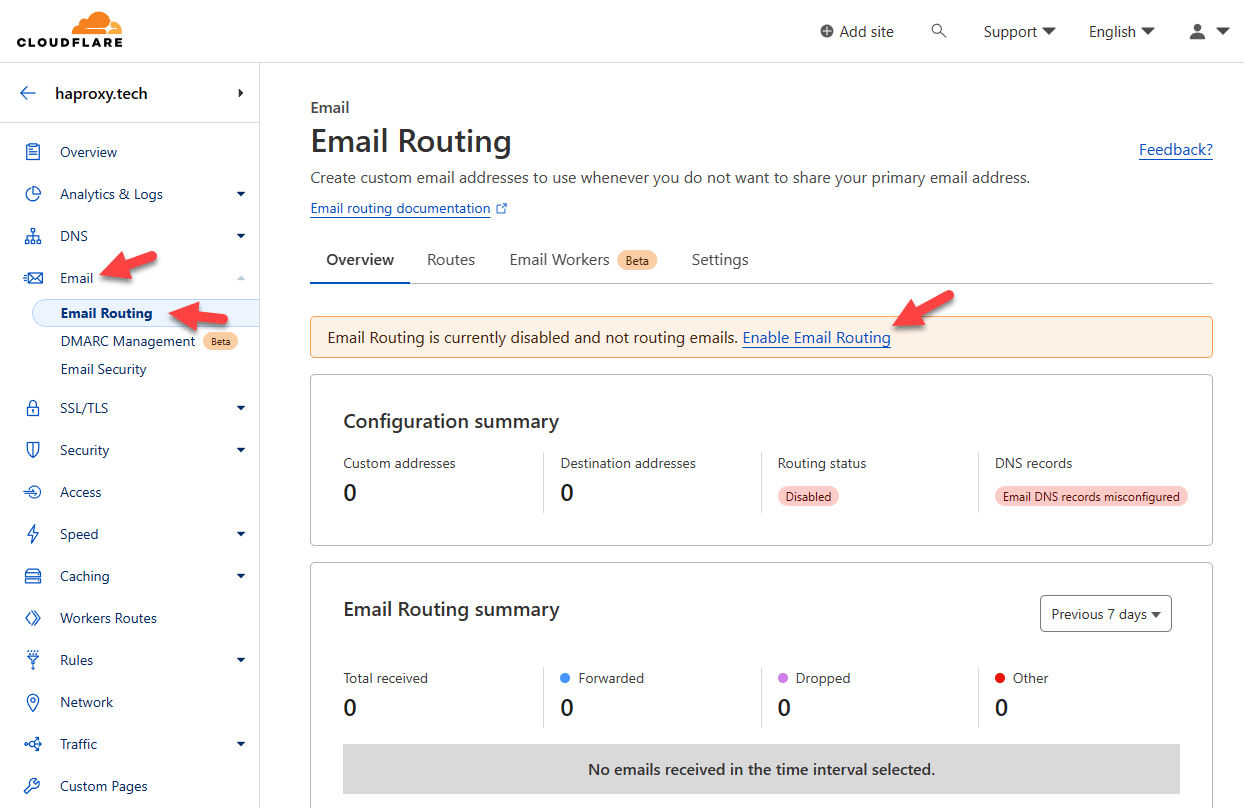Click the Configuration summary heading
The width and height of the screenshot is (1244, 808).
(x=451, y=421)
